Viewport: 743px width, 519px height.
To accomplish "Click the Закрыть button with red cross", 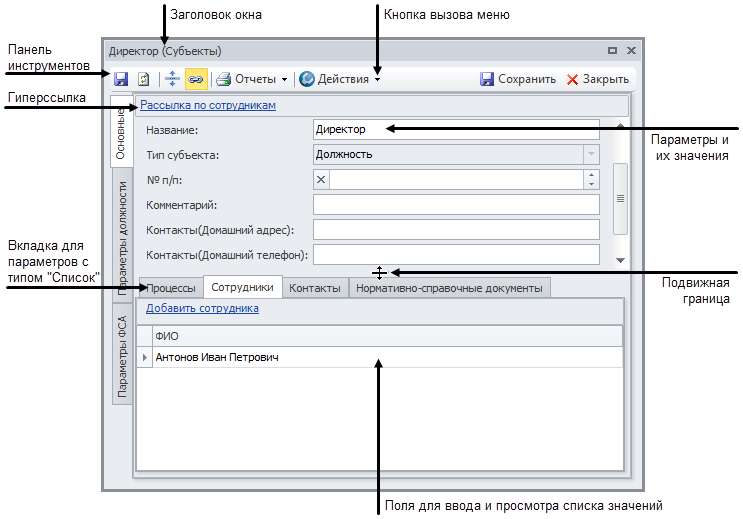I will tap(598, 79).
